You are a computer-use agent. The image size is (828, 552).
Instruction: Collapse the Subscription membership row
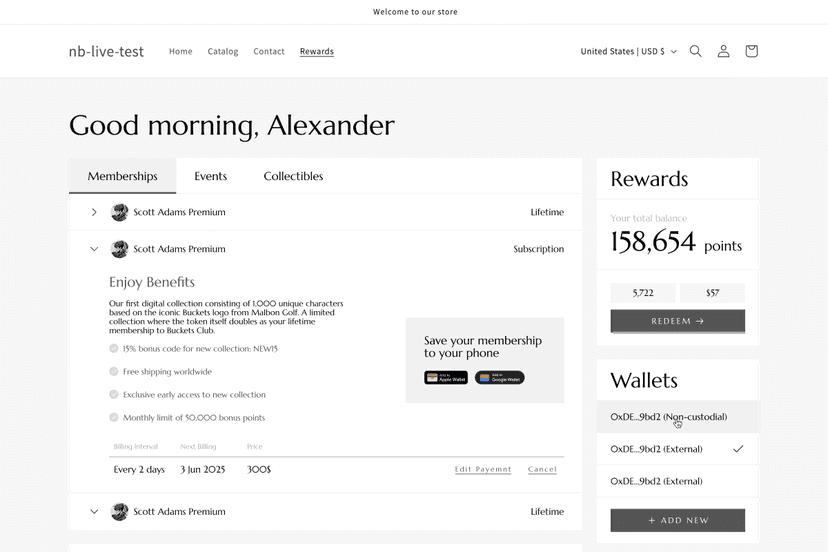click(94, 249)
